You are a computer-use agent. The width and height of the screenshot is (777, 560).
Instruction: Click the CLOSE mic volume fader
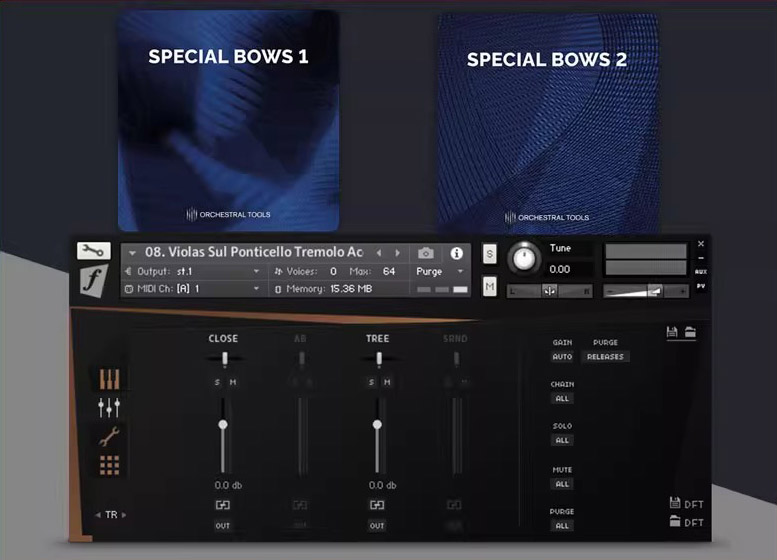pos(223,425)
